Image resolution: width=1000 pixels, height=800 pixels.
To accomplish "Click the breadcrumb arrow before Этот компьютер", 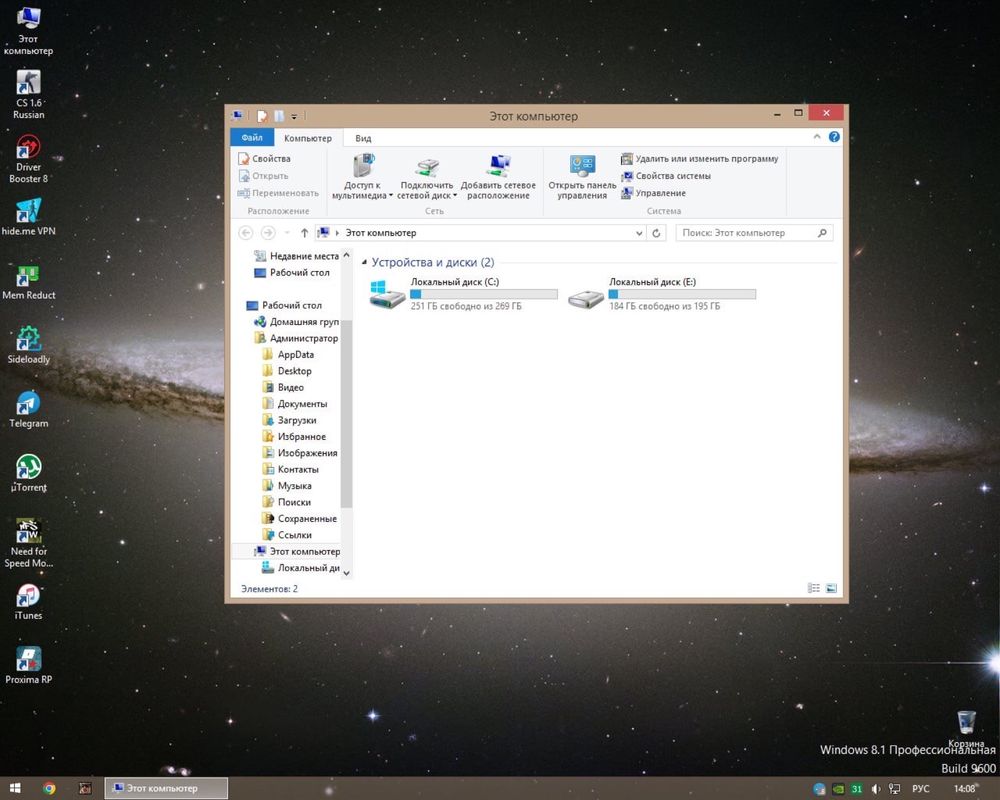I will (337, 233).
